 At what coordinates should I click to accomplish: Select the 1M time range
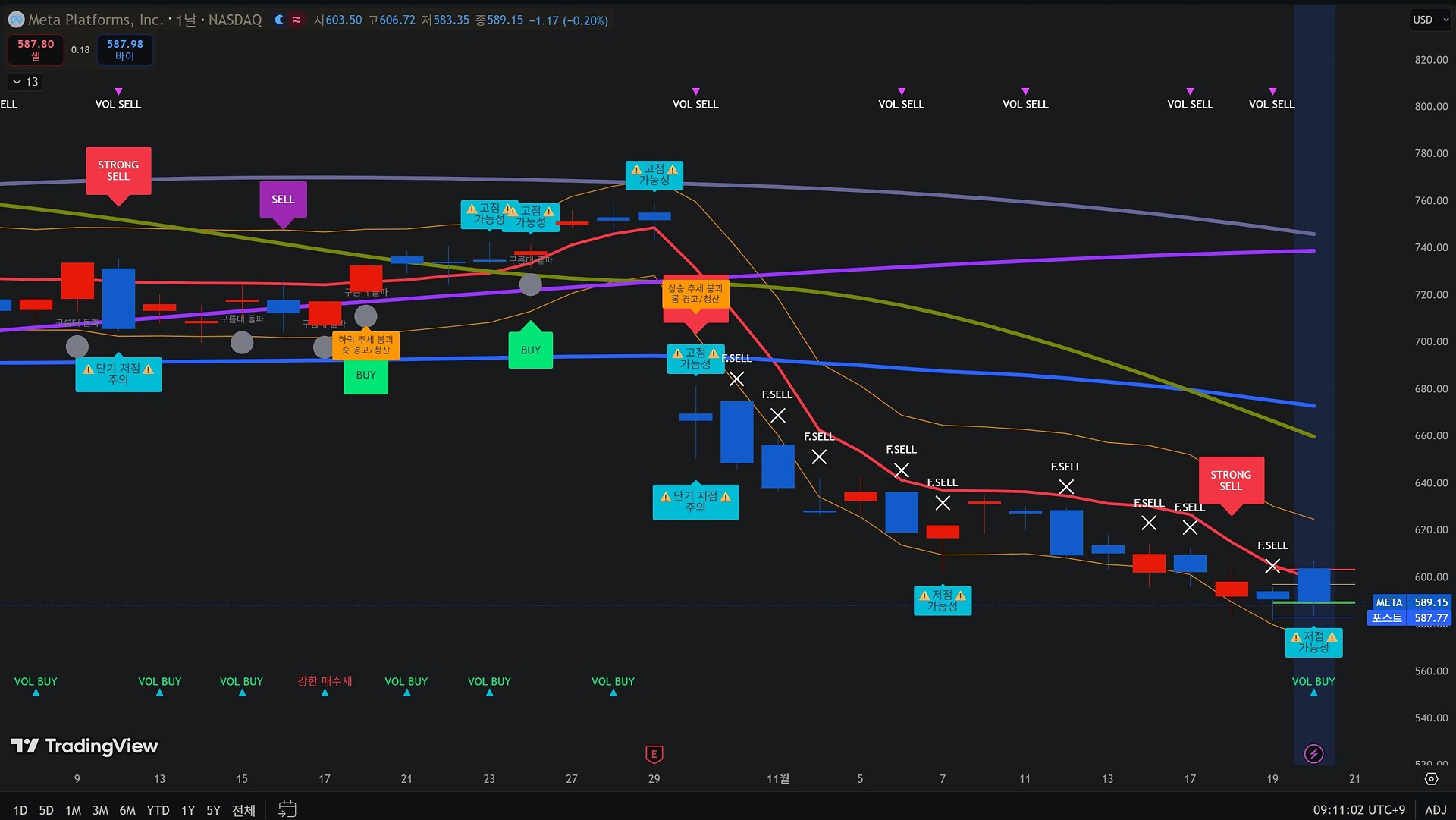pos(73,810)
